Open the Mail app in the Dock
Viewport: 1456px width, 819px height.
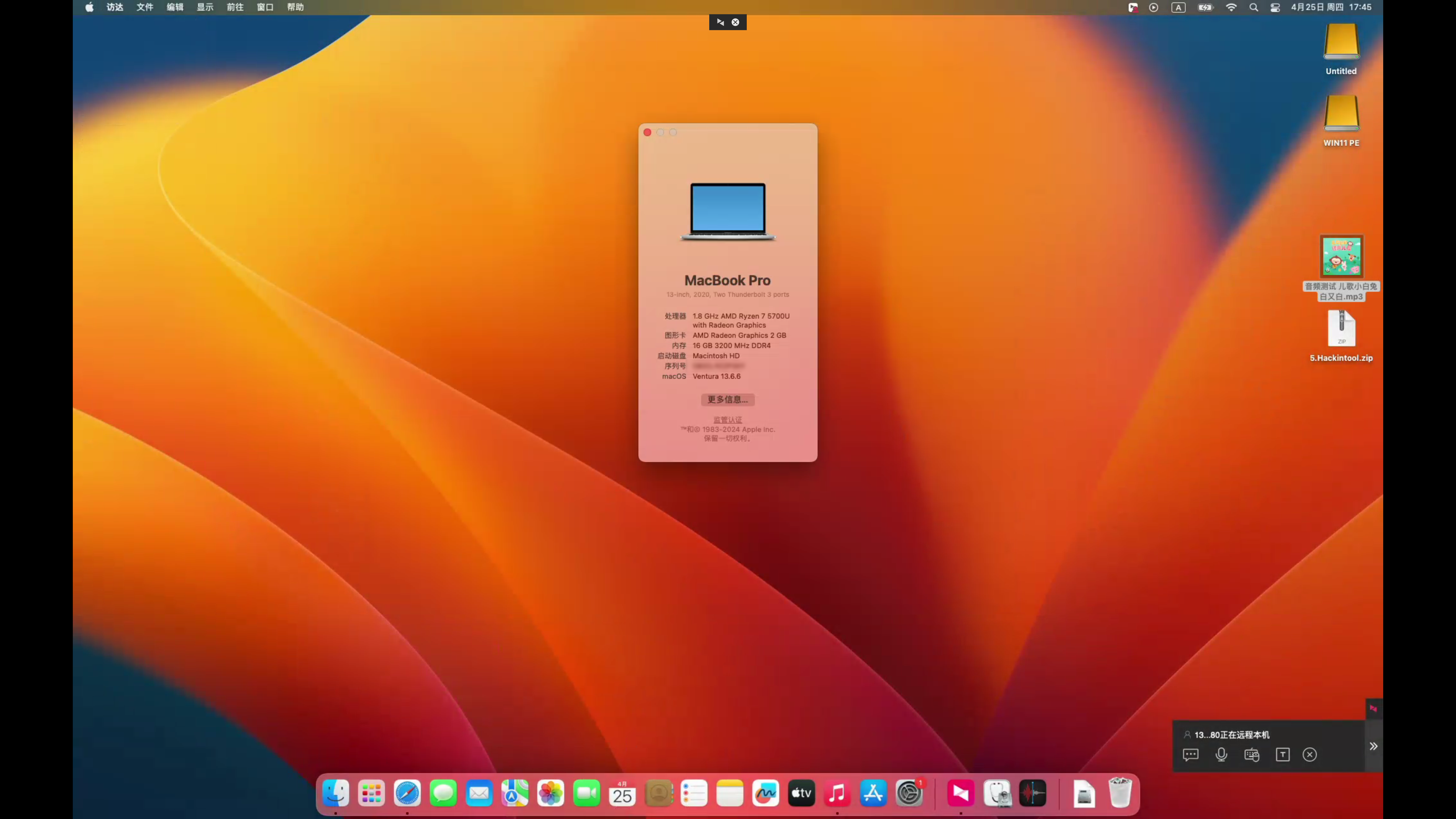479,793
